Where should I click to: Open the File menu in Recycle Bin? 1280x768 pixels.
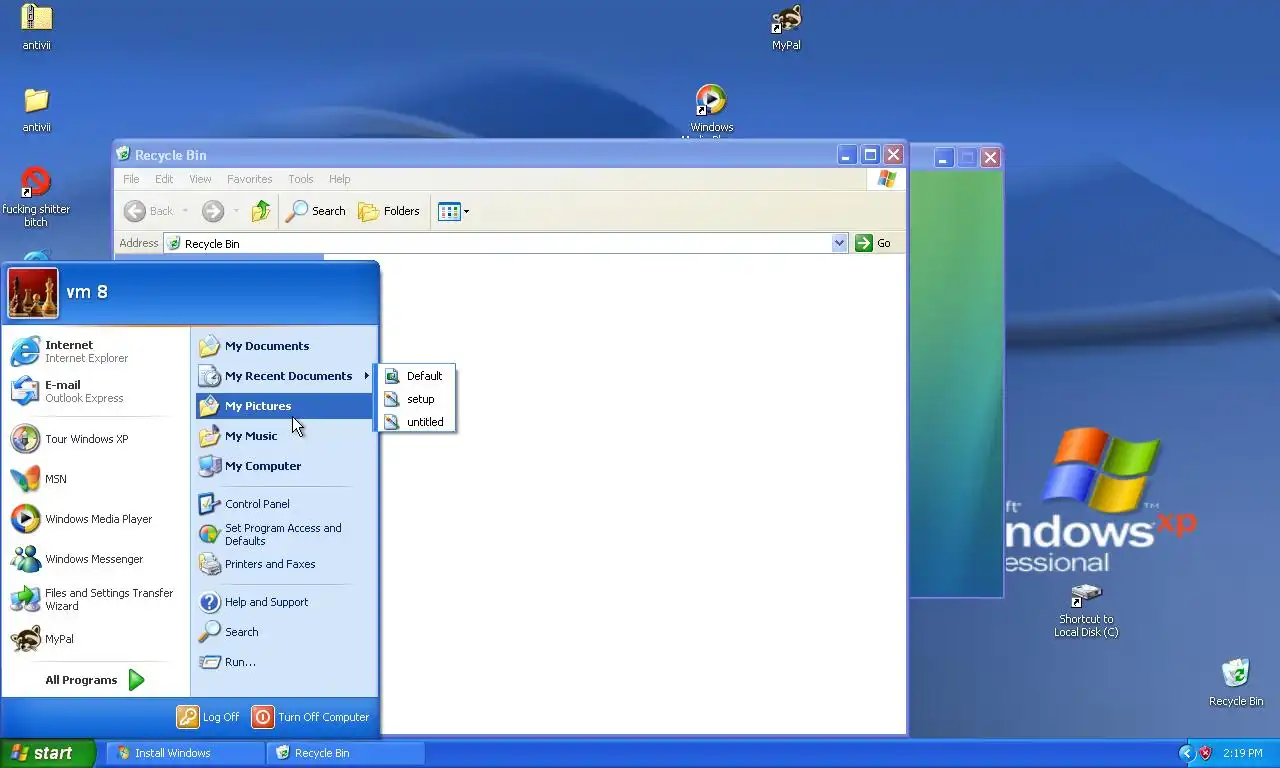(131, 179)
